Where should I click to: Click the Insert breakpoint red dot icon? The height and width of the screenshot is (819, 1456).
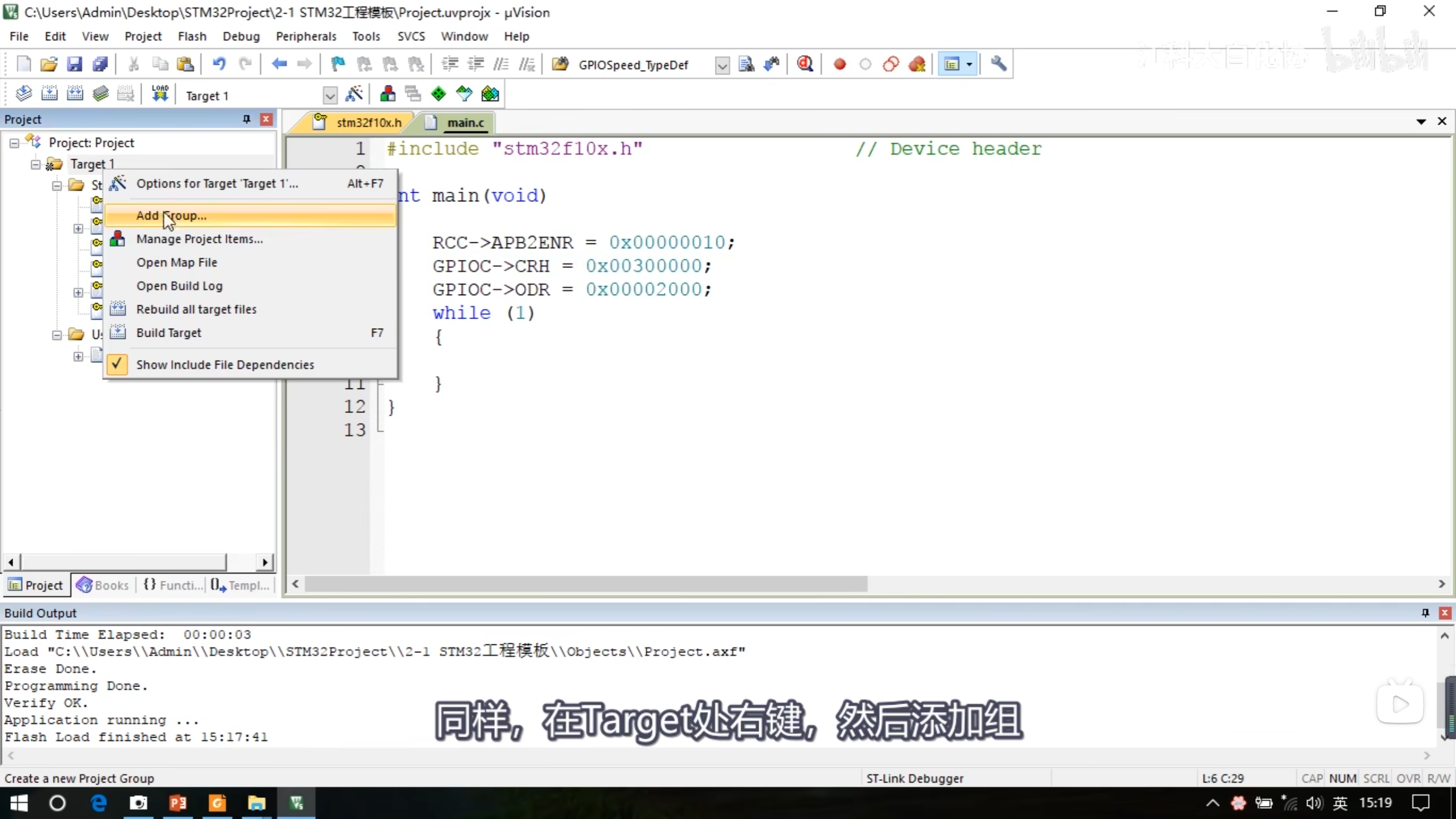point(839,64)
